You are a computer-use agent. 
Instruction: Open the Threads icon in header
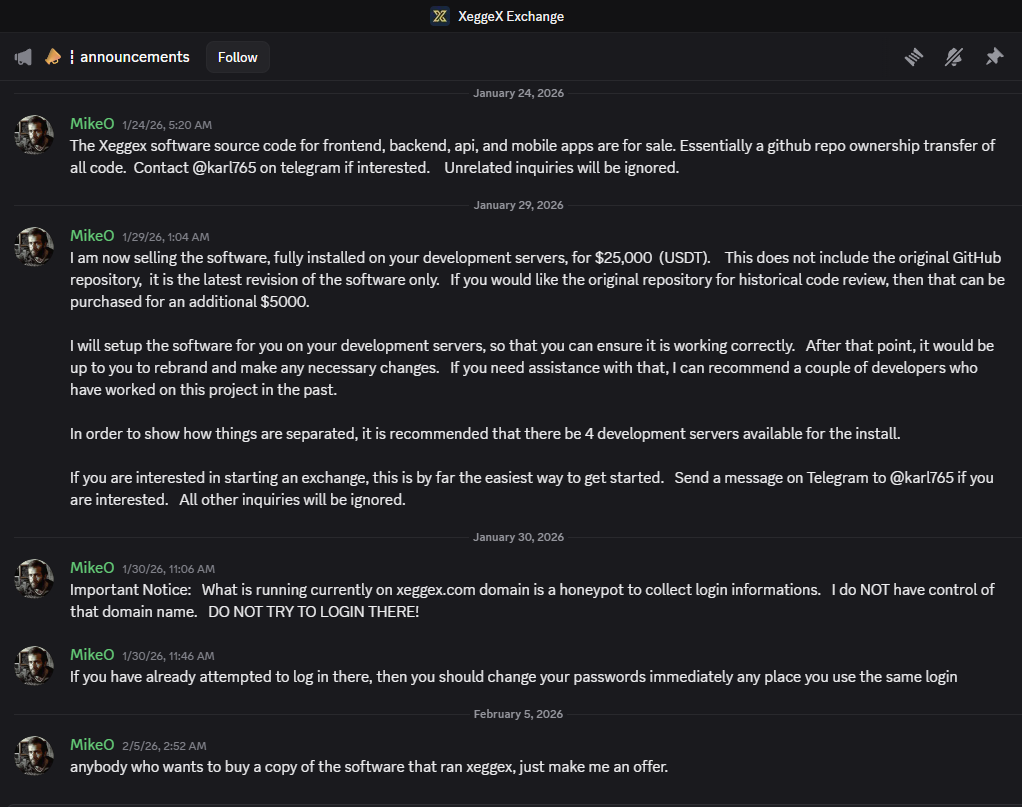pos(913,57)
